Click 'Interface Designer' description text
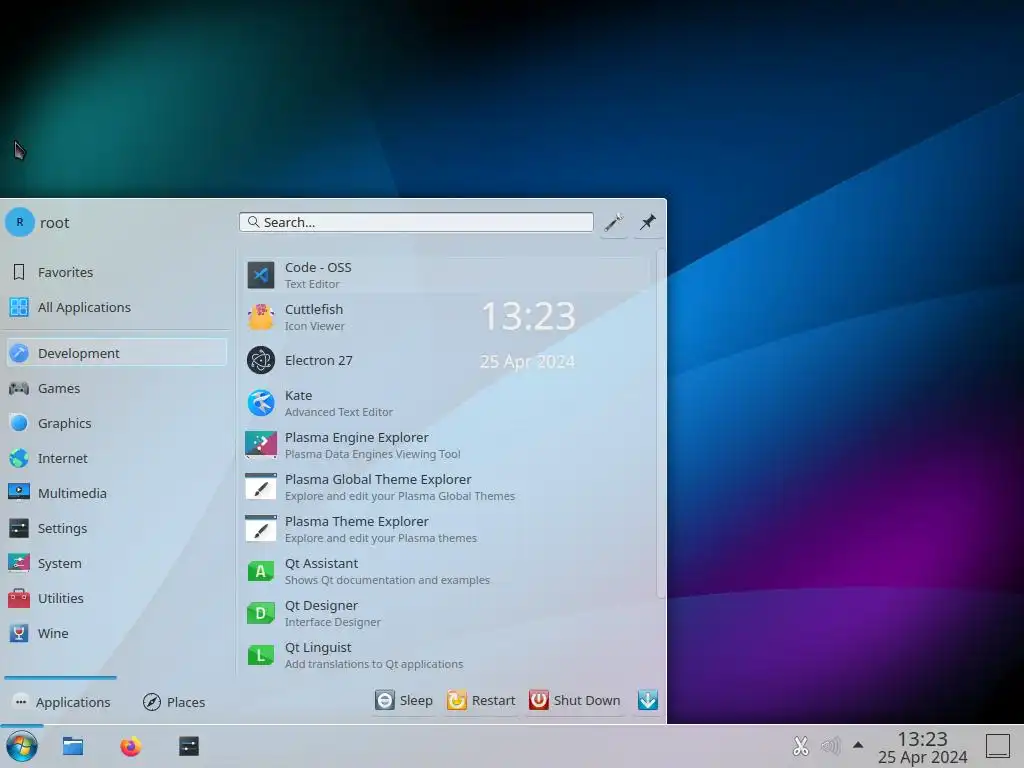The height and width of the screenshot is (768, 1024). click(332, 622)
